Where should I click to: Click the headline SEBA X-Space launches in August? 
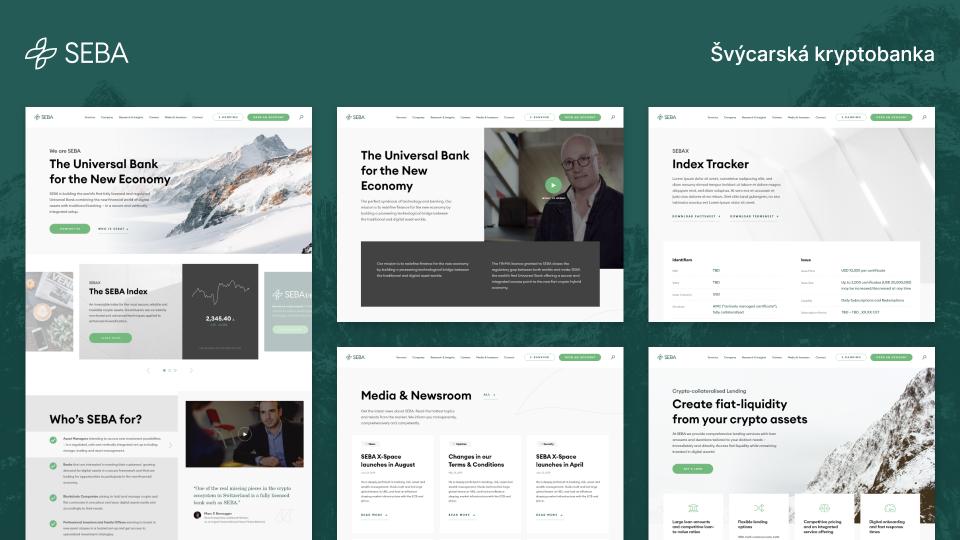tap(388, 460)
